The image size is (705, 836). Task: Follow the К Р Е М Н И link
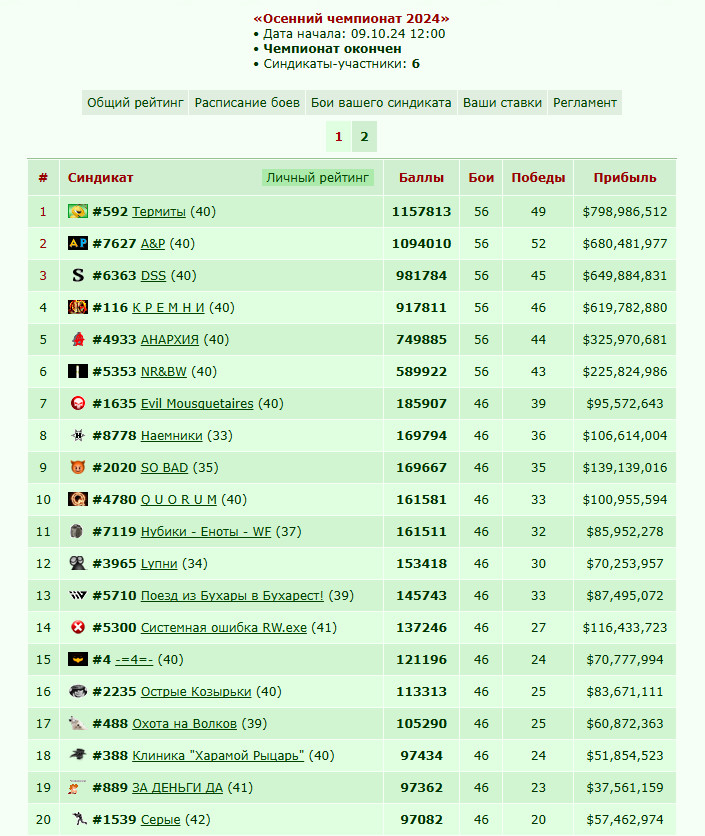(x=169, y=308)
